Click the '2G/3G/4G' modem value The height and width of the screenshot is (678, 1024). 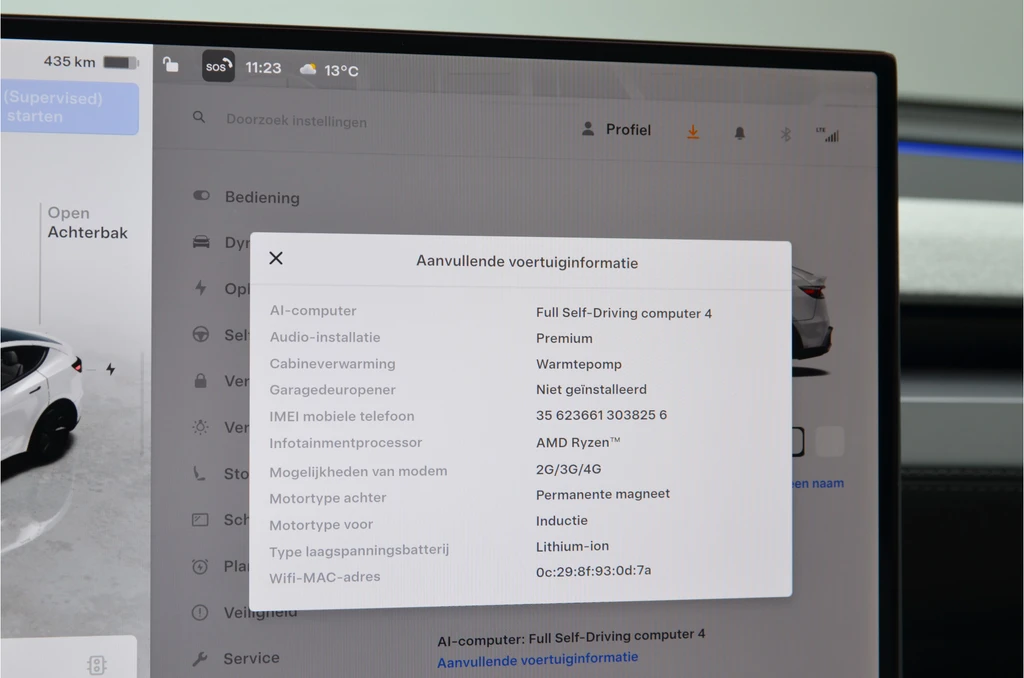[568, 469]
